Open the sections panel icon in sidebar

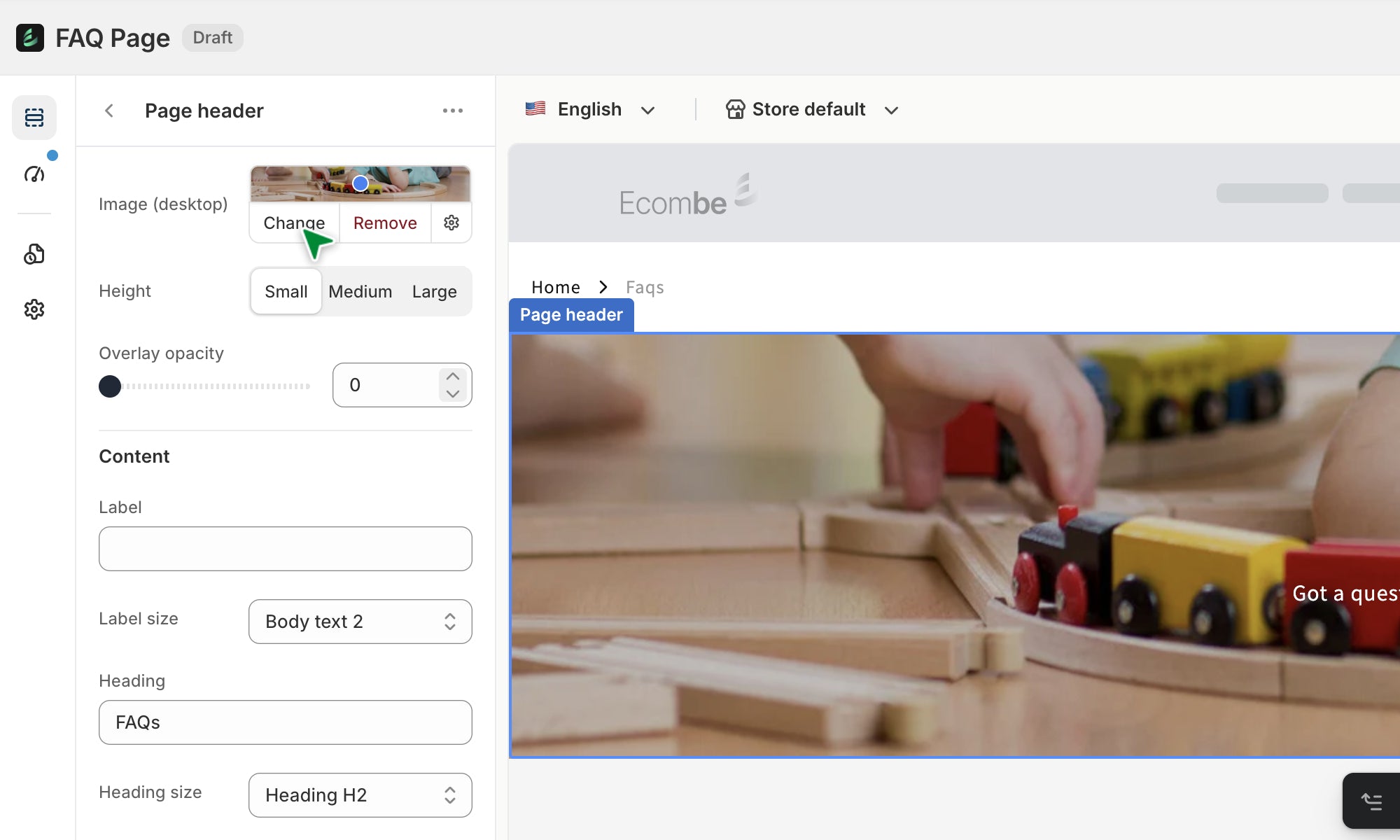(x=34, y=117)
